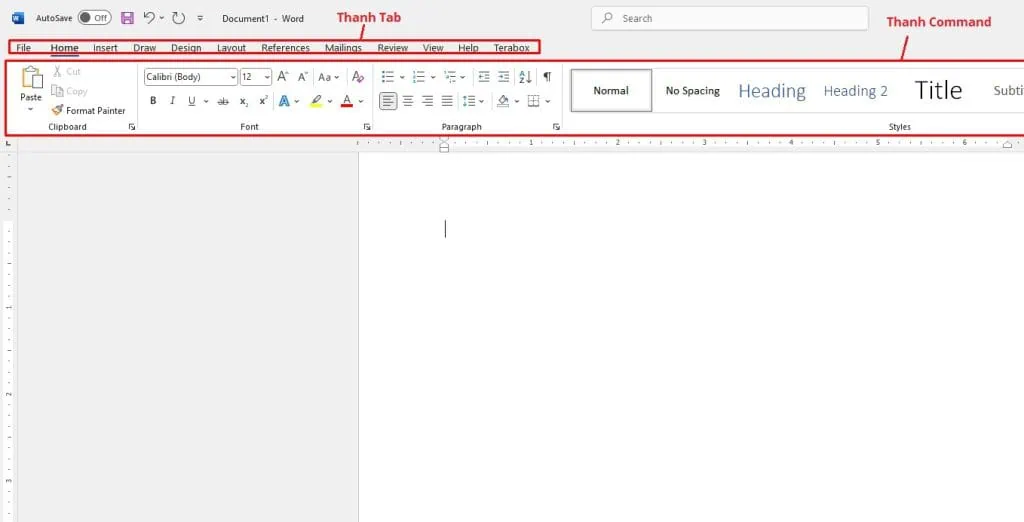1024x522 pixels.
Task: Open Font dialog launcher
Action: 367,127
